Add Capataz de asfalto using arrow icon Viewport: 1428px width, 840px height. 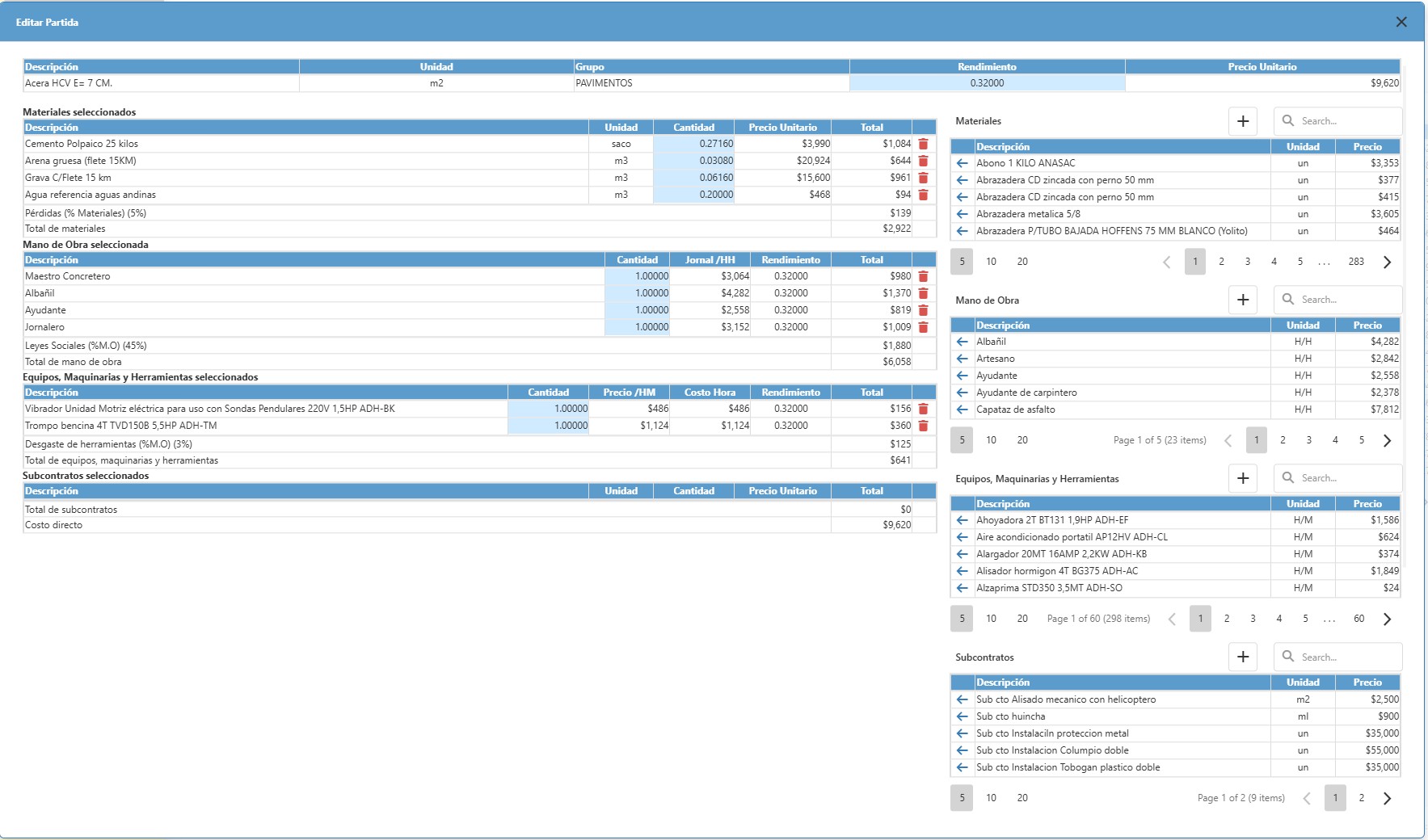pos(962,409)
